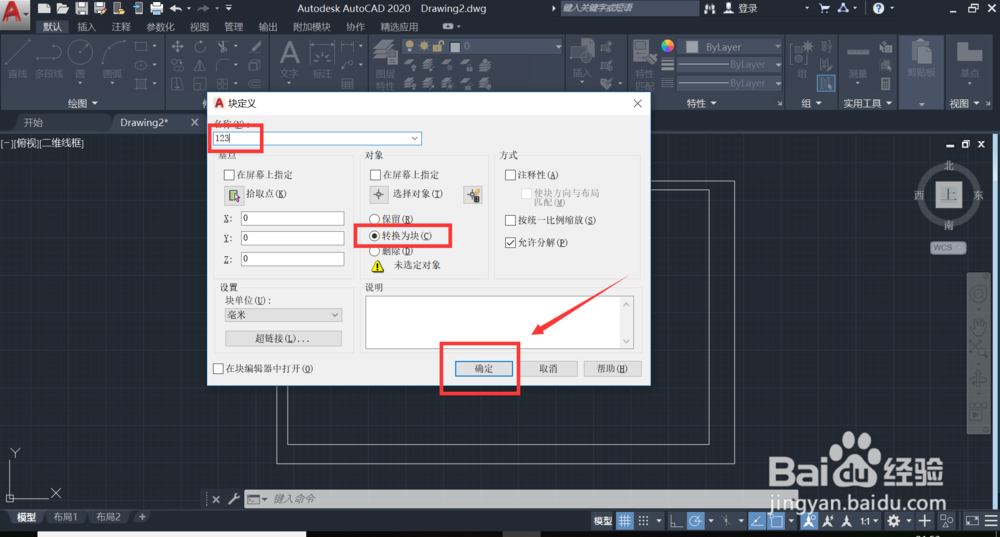Screen dimensions: 1000x537
Task: Switch to the Layout1 tab
Action: (x=65, y=517)
